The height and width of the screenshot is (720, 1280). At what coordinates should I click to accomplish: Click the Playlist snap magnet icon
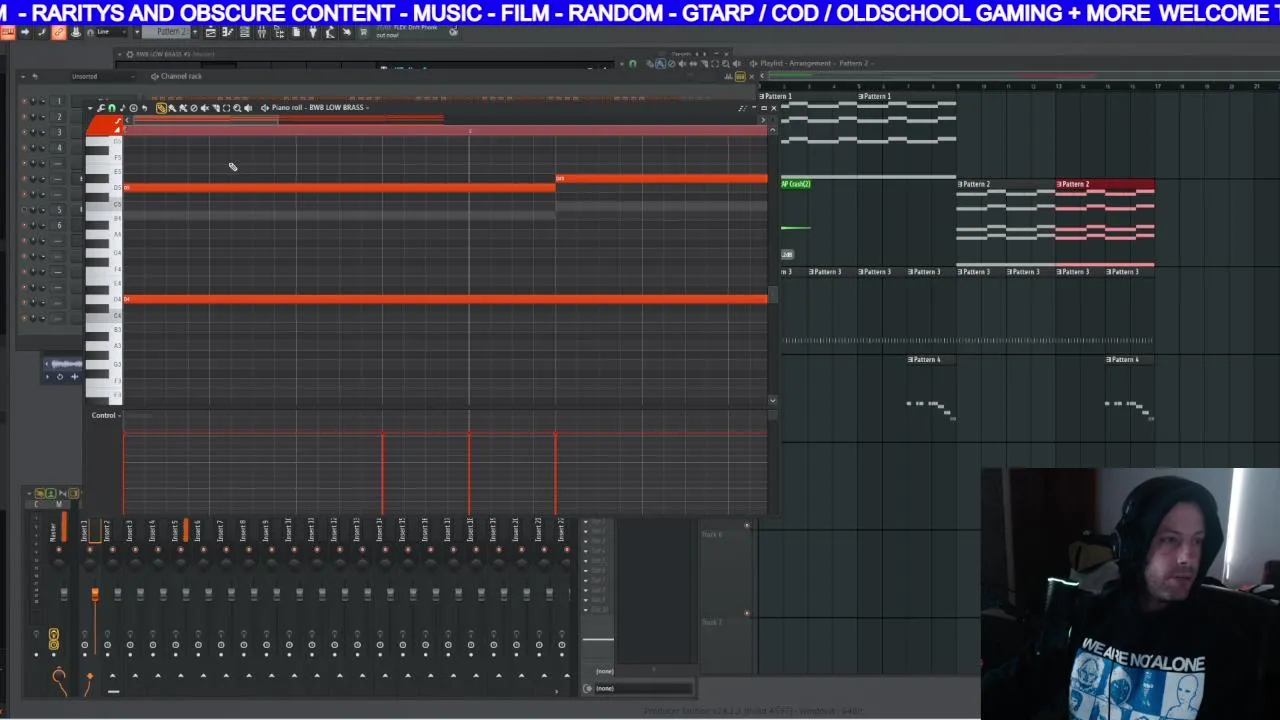[633, 63]
